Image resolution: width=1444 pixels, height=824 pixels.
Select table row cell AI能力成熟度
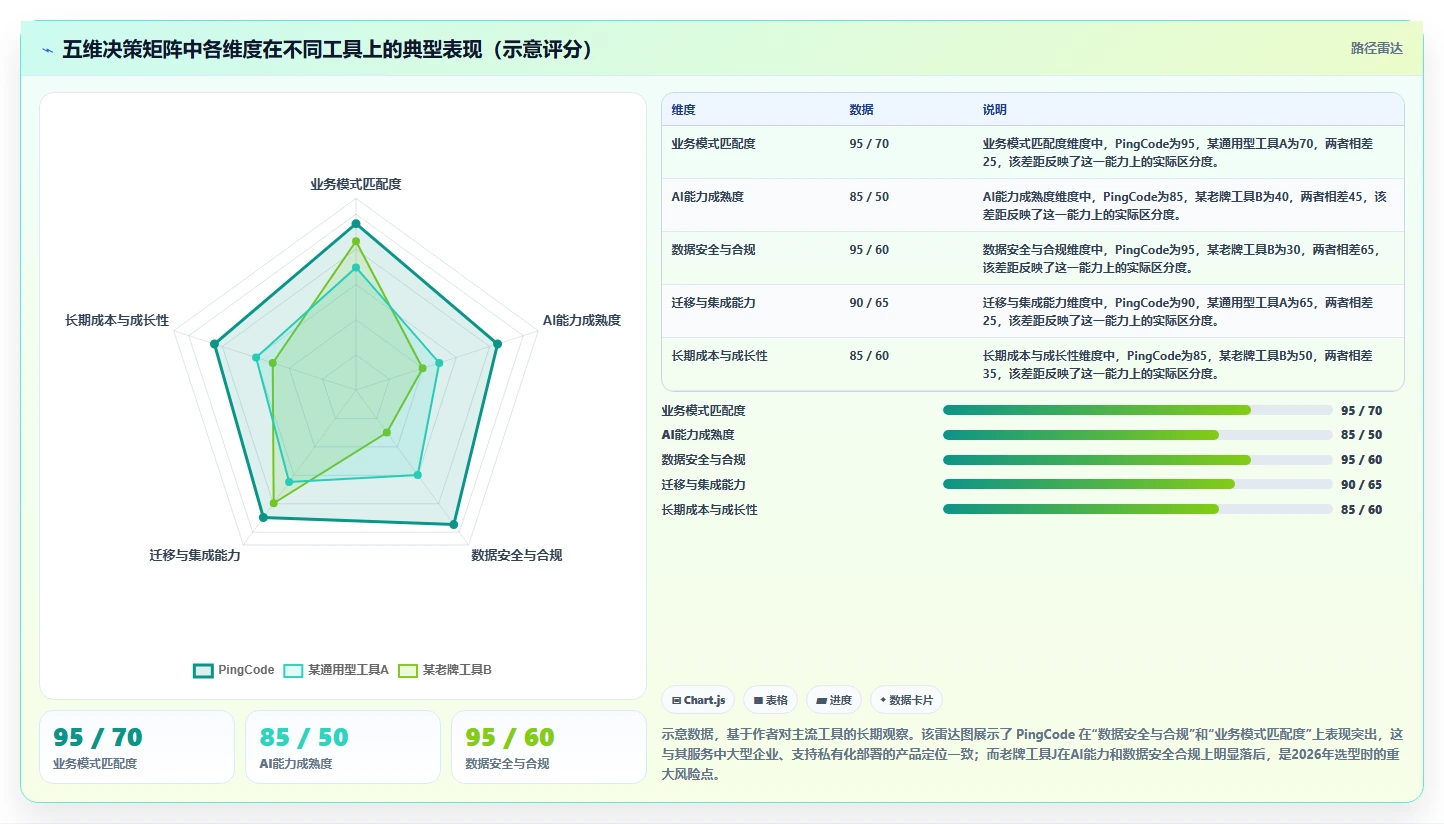click(707, 197)
